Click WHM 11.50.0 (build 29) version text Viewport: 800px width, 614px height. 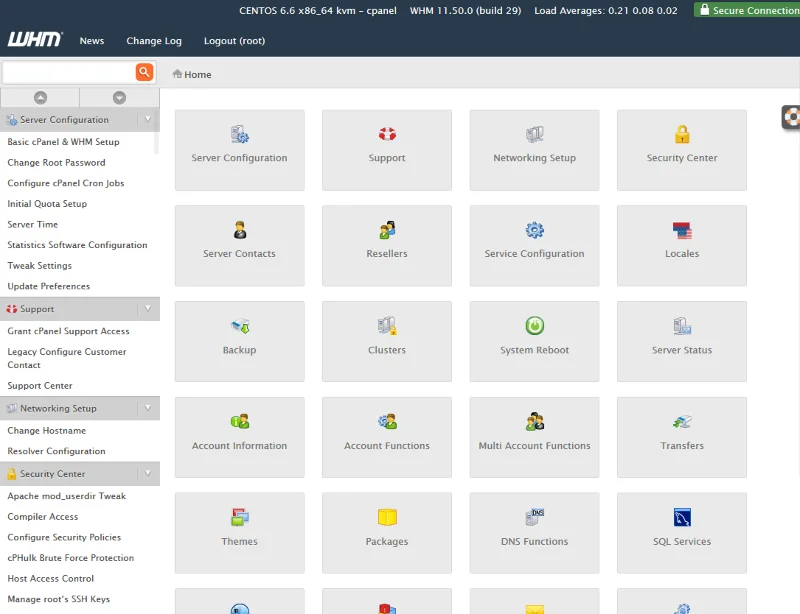pos(465,10)
